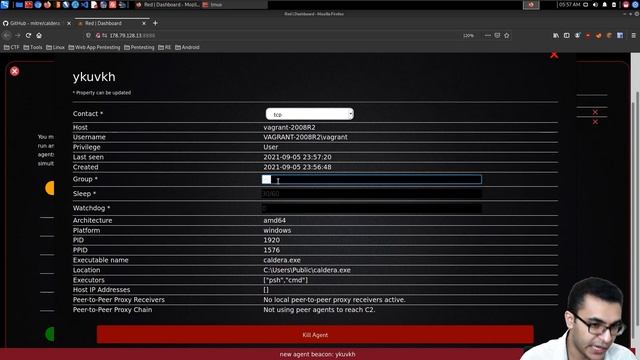
Task: Select the executors value ["psh","cmd"]
Action: 286,280
